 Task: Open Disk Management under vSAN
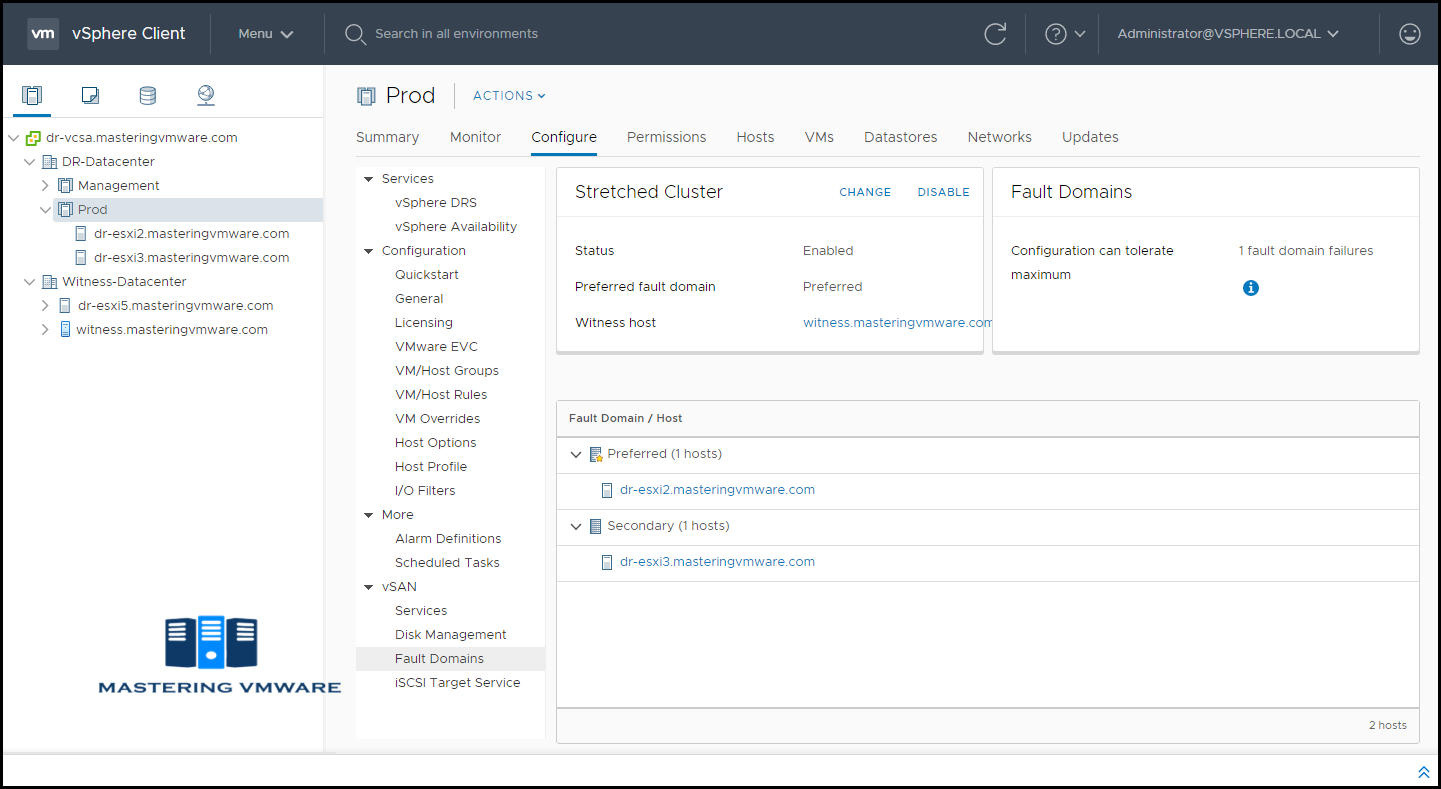[450, 635]
